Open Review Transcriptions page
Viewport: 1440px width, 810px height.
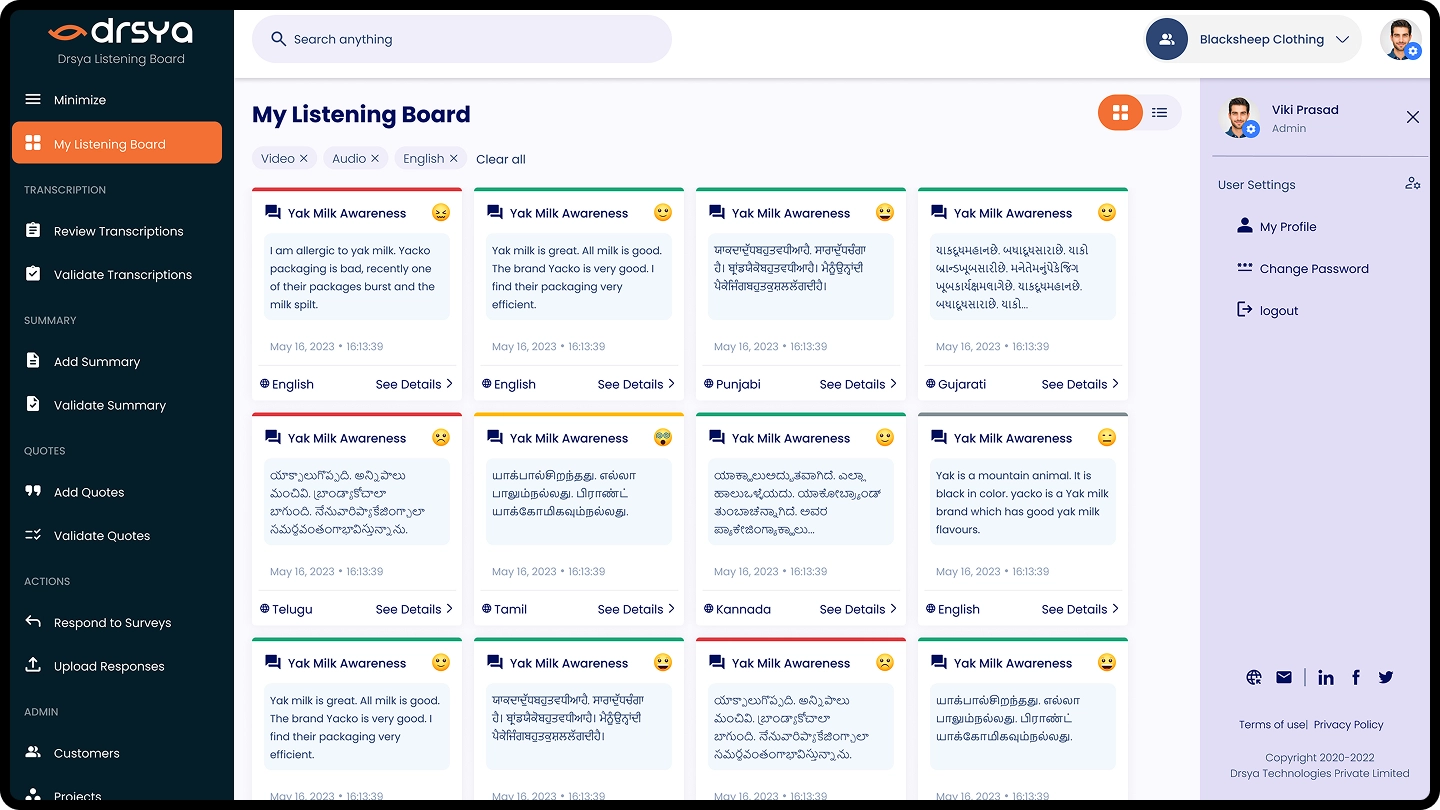117,231
